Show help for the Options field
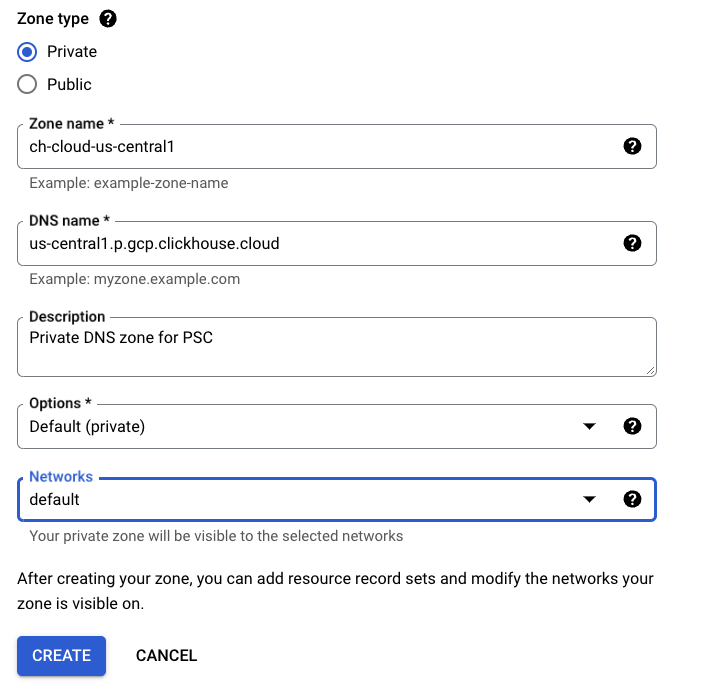This screenshot has height=694, width=728. [632, 426]
